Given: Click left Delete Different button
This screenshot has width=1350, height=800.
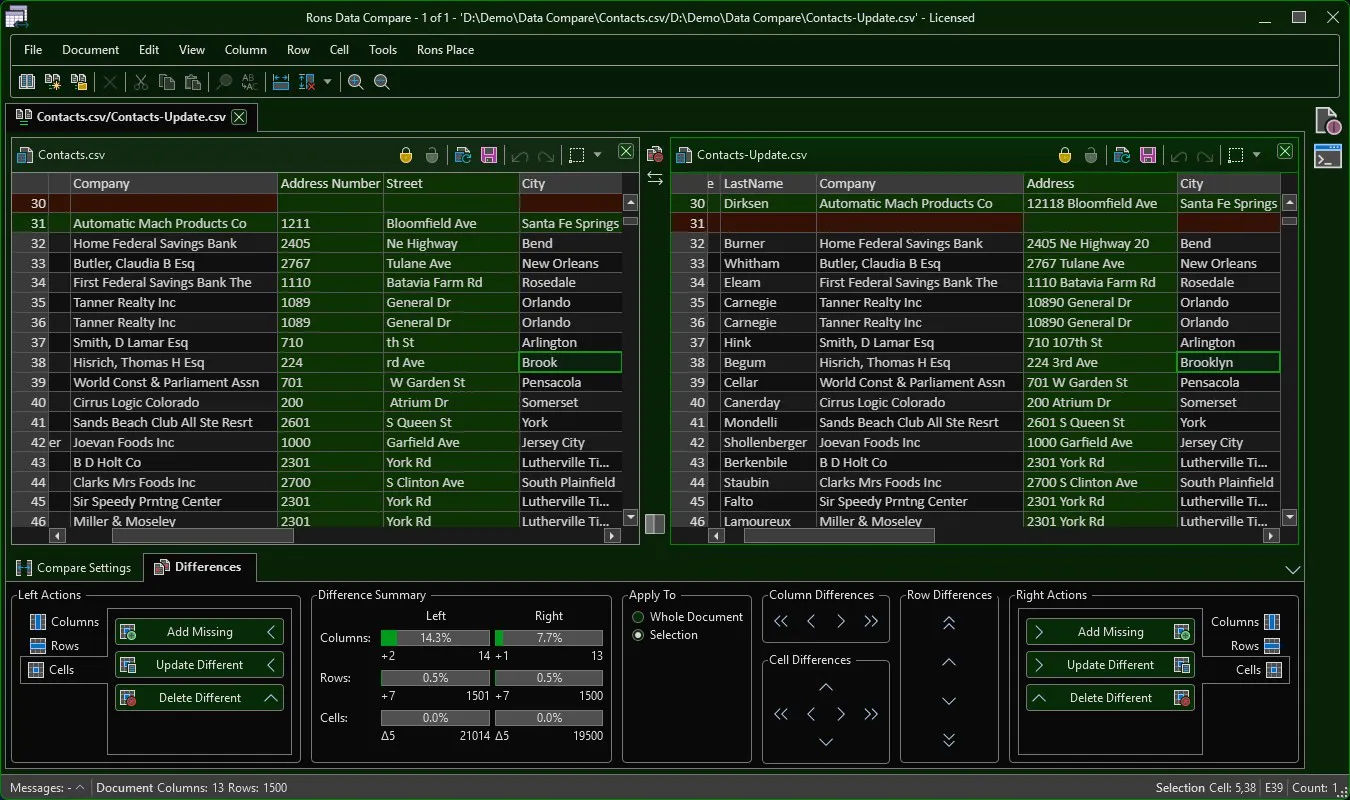Looking at the screenshot, I should (199, 698).
